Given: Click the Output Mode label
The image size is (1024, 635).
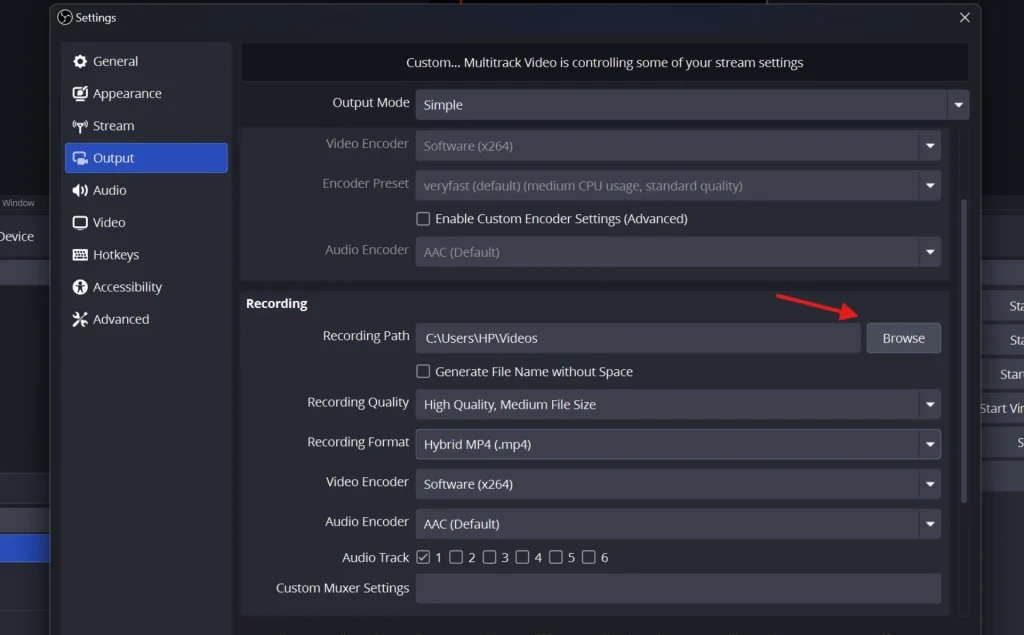Looking at the screenshot, I should (x=371, y=103).
